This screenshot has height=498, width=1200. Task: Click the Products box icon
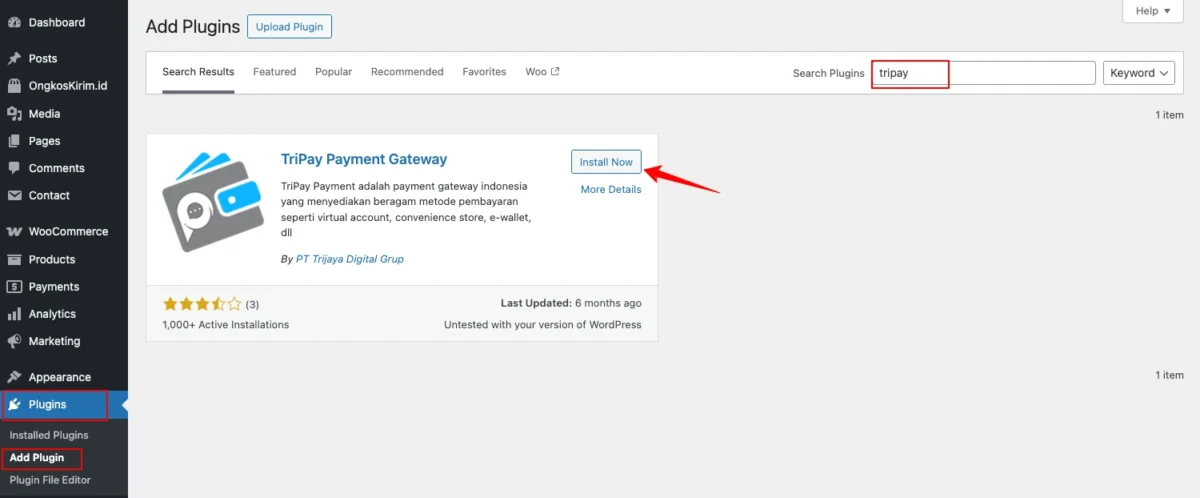click(x=14, y=259)
